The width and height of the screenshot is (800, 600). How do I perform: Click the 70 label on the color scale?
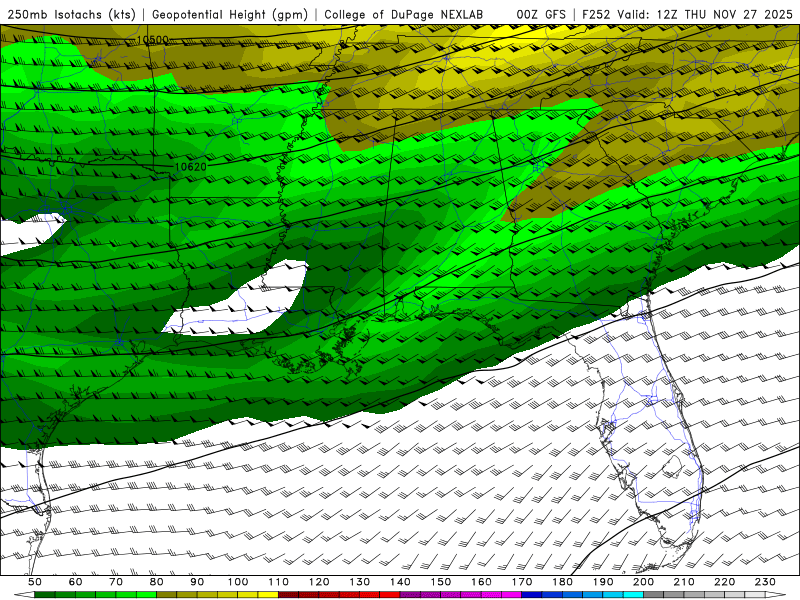(116, 582)
